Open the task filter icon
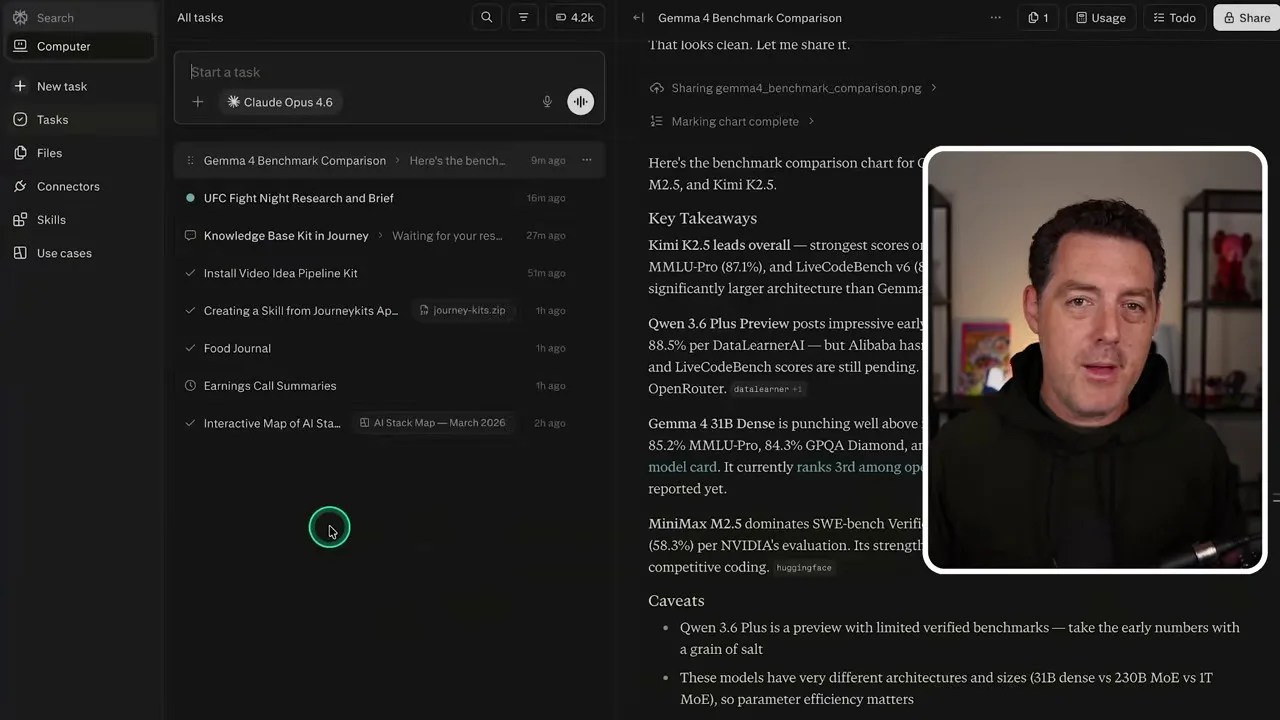The image size is (1280, 720). coord(523,17)
